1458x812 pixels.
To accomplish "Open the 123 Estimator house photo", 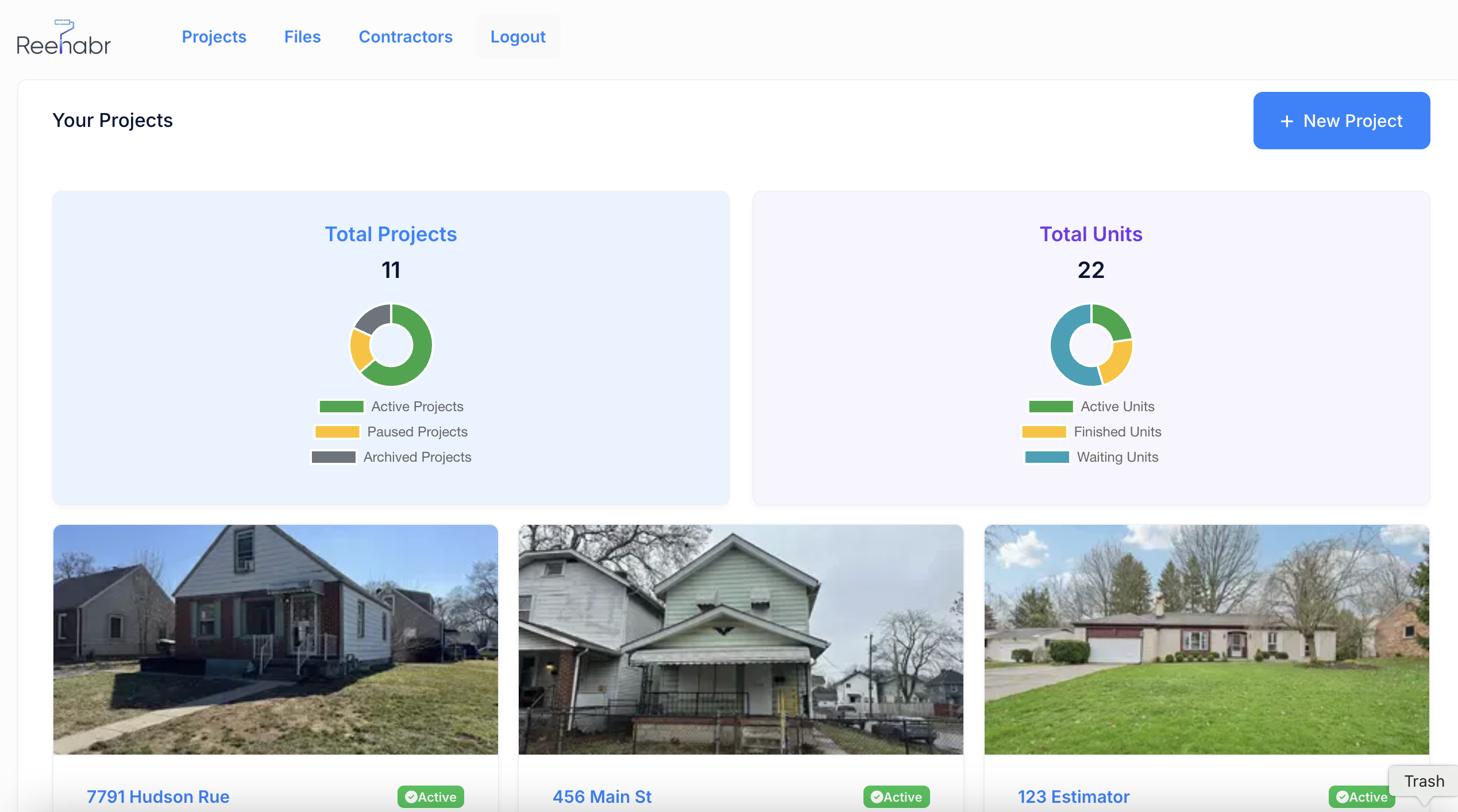I will click(x=1206, y=639).
